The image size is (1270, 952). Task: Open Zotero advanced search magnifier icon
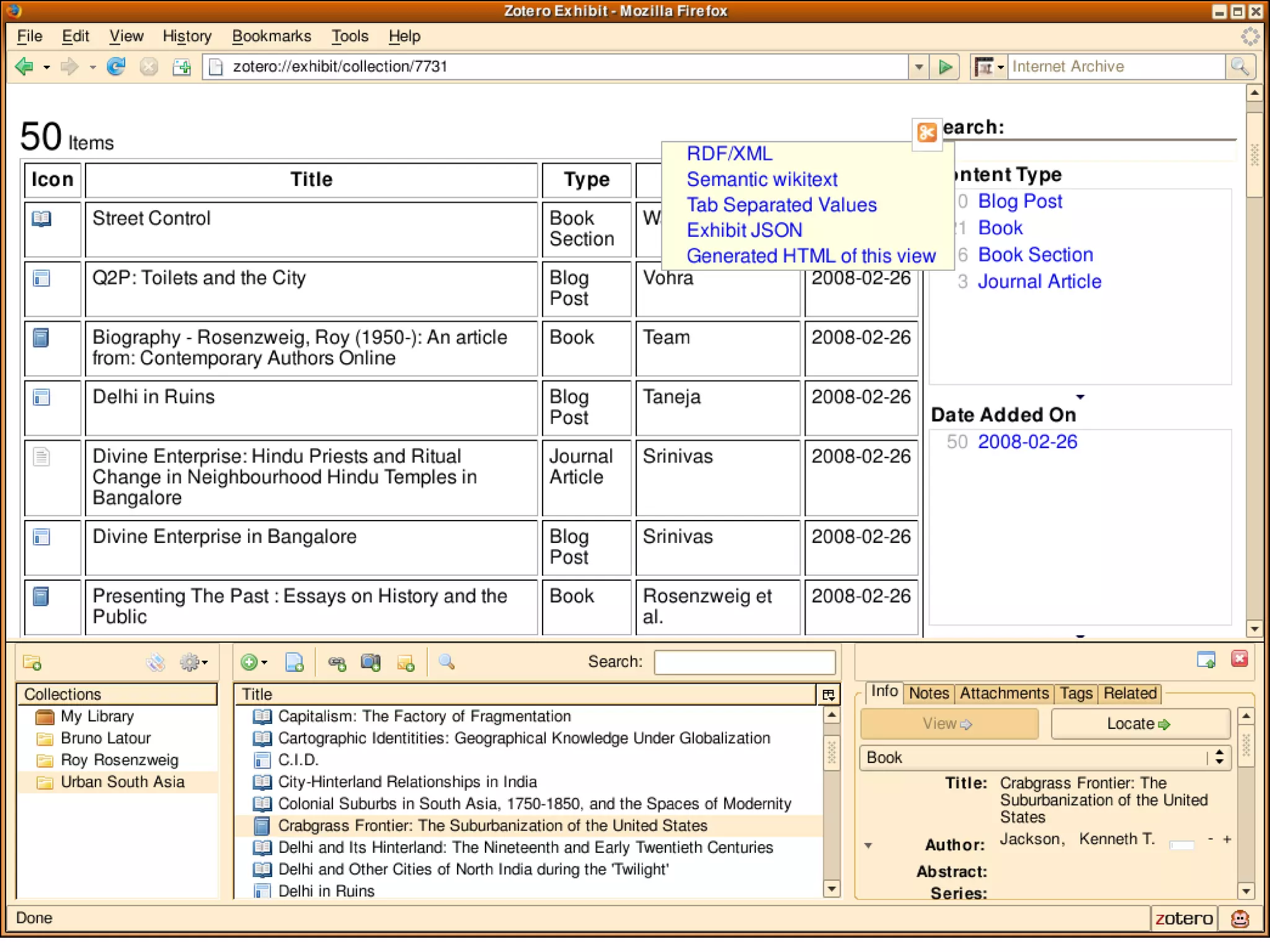446,663
